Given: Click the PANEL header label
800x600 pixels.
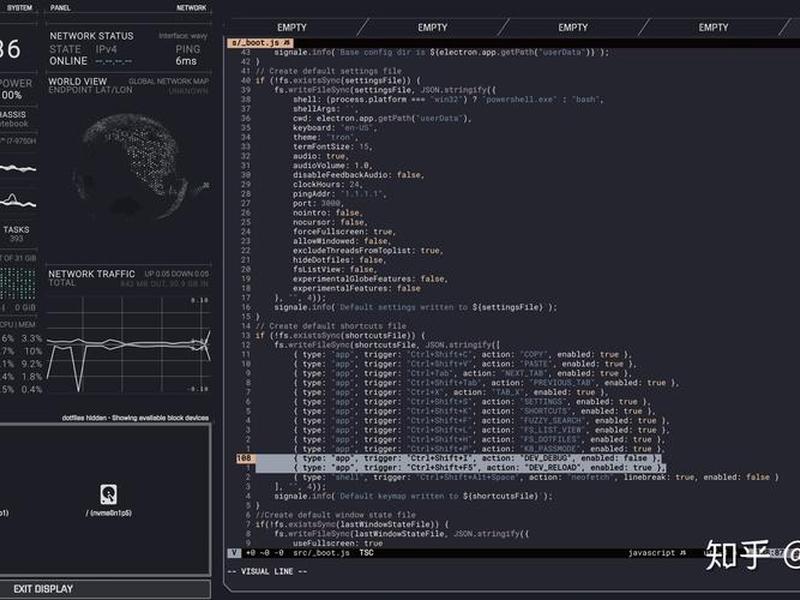Looking at the screenshot, I should coord(60,8).
